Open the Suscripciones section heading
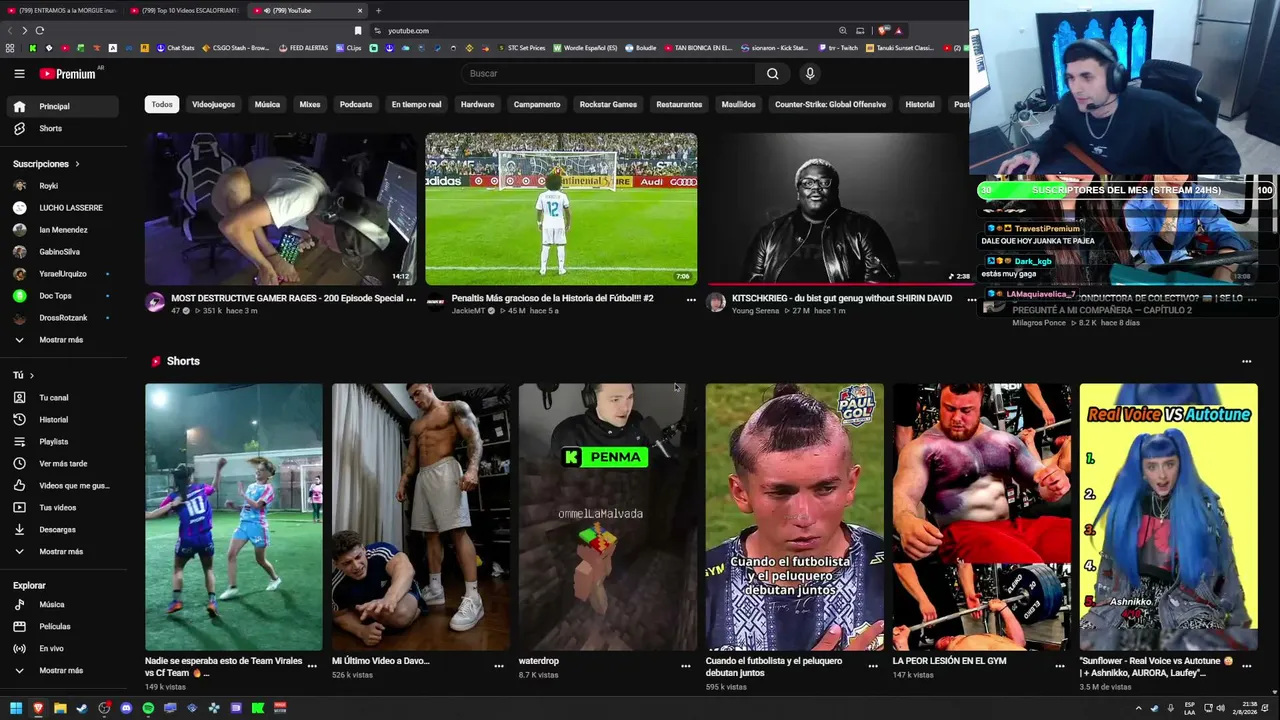The width and height of the screenshot is (1280, 720). point(46,164)
